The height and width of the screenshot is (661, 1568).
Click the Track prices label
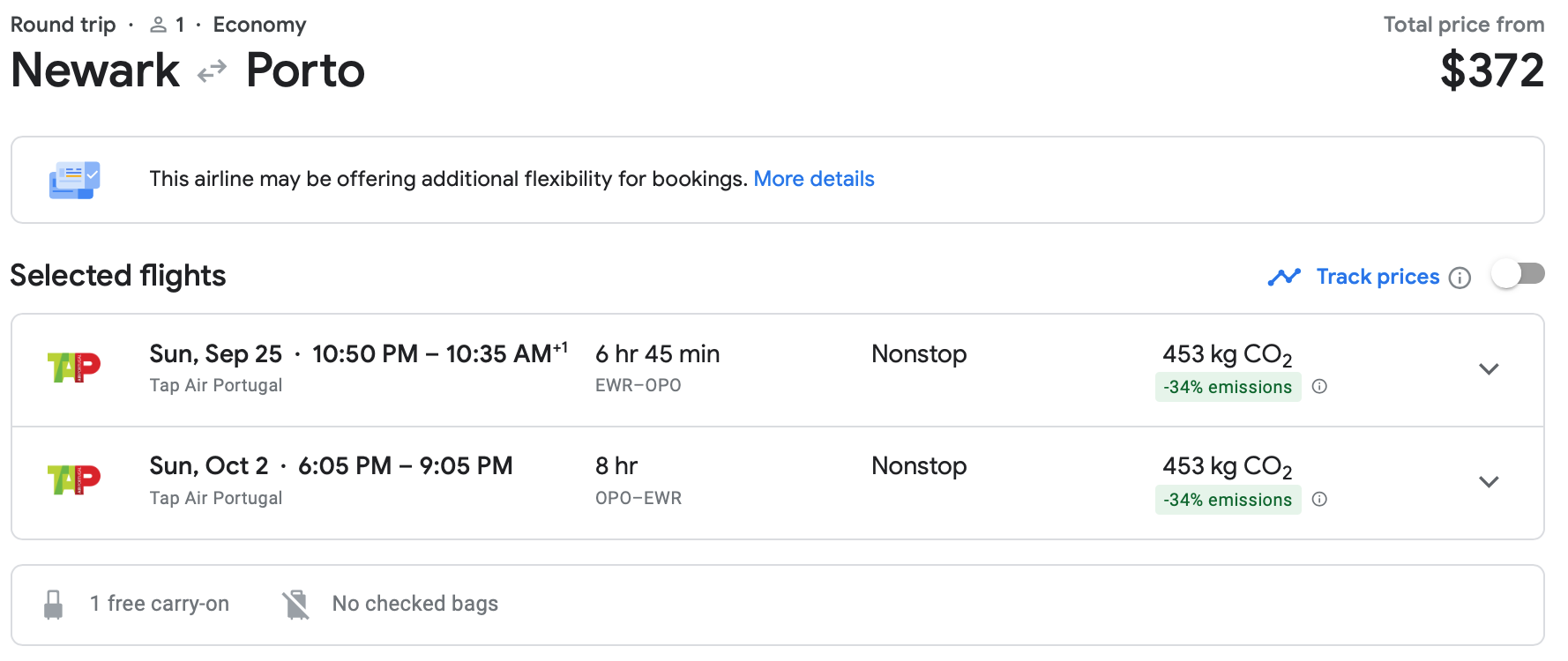point(1378,277)
